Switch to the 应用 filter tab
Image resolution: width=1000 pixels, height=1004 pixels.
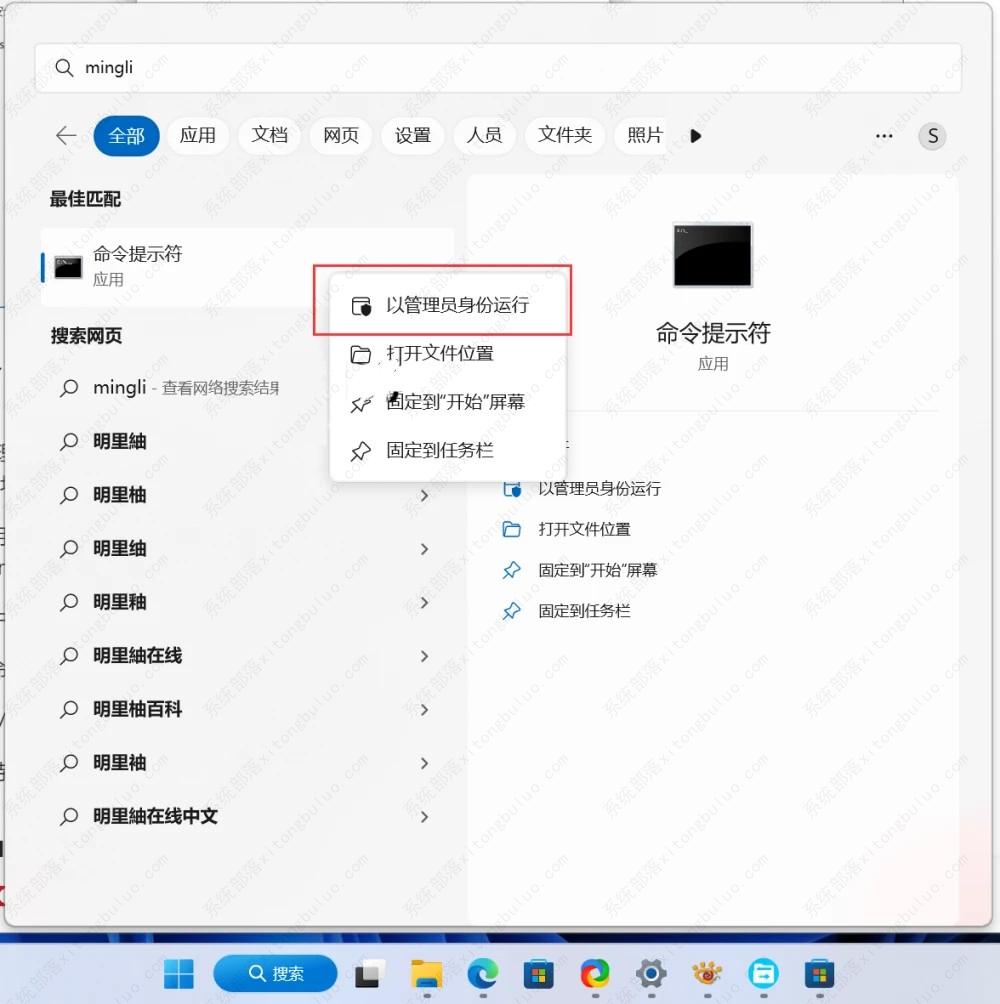pyautogui.click(x=197, y=136)
